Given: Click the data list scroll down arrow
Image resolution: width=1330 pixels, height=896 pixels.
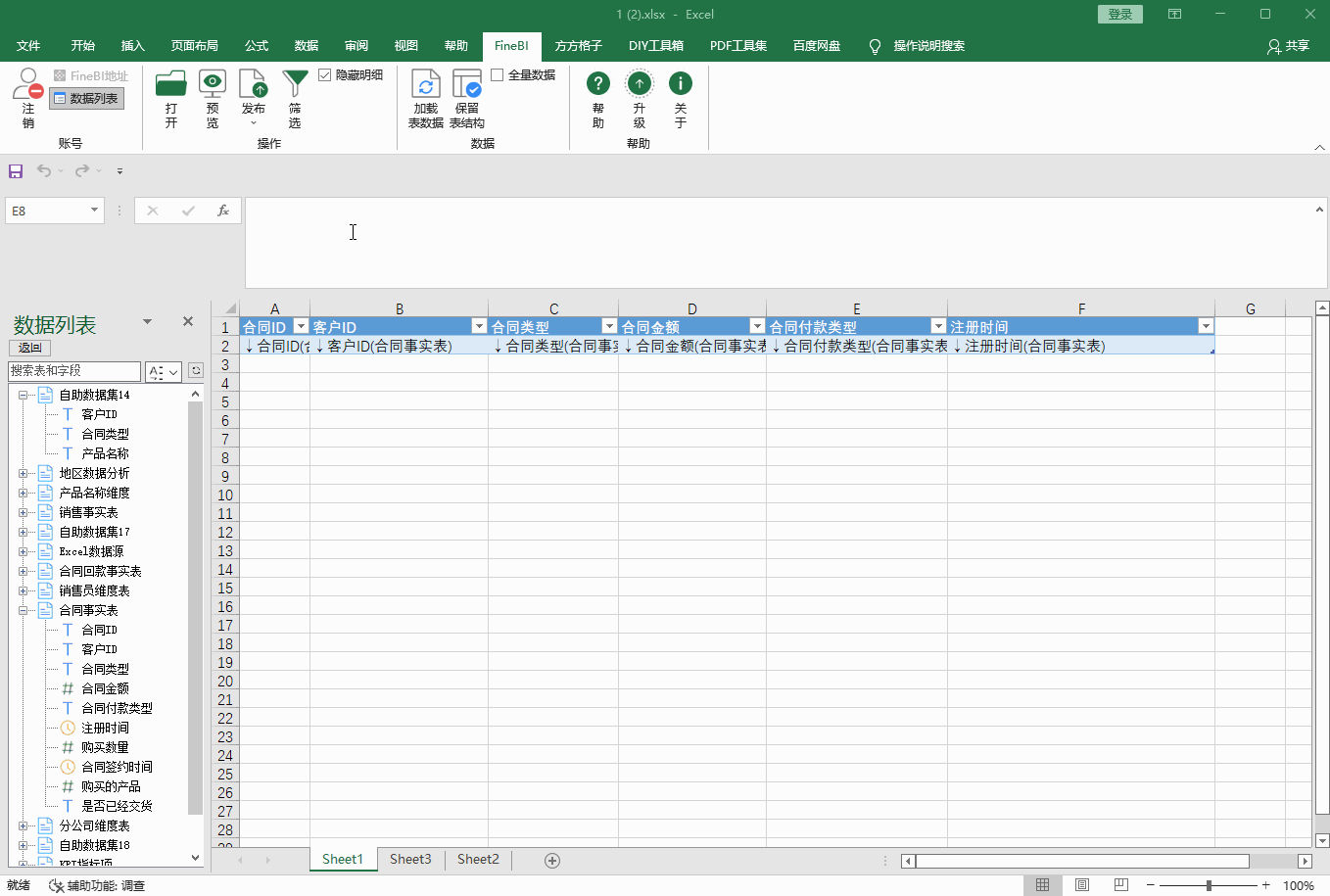Looking at the screenshot, I should pyautogui.click(x=196, y=858).
